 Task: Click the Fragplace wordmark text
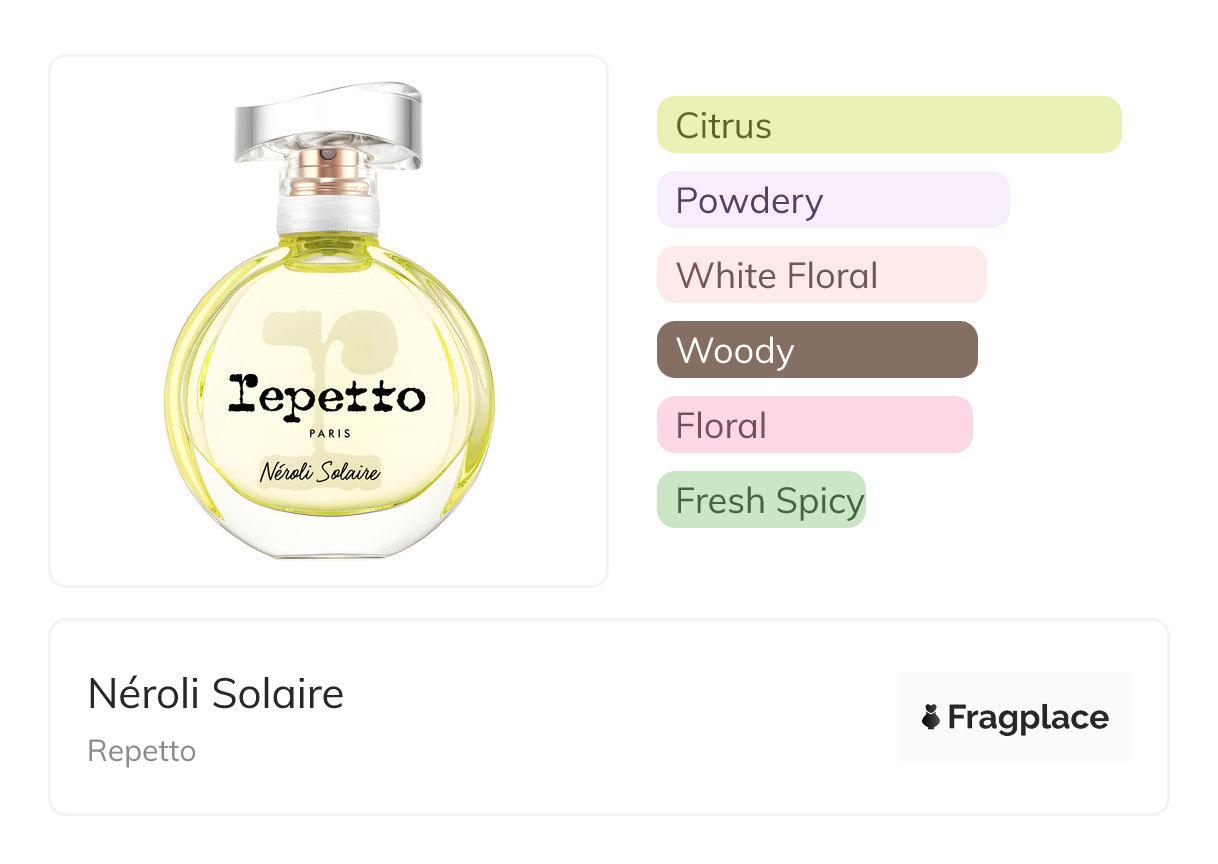point(1028,717)
